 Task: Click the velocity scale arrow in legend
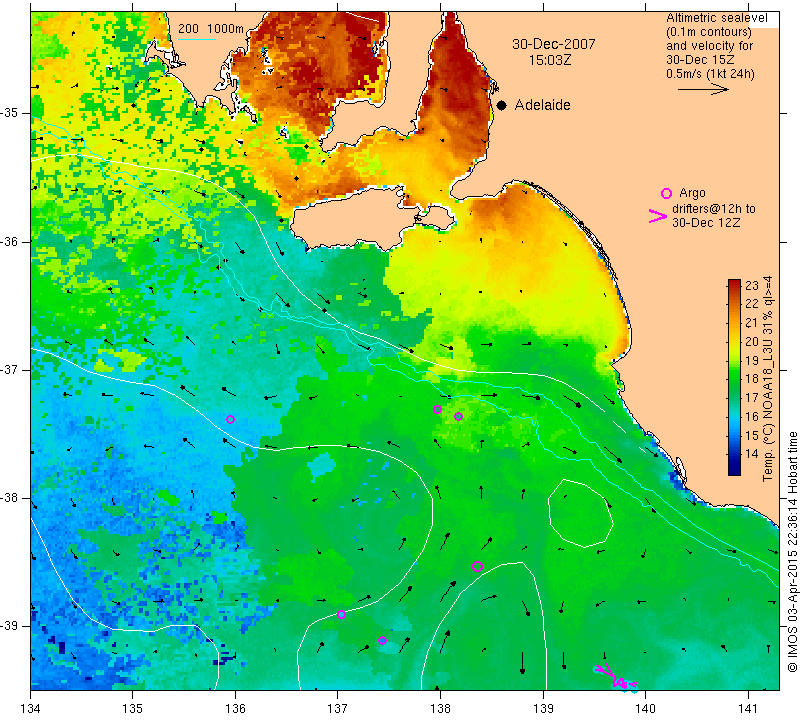[703, 89]
